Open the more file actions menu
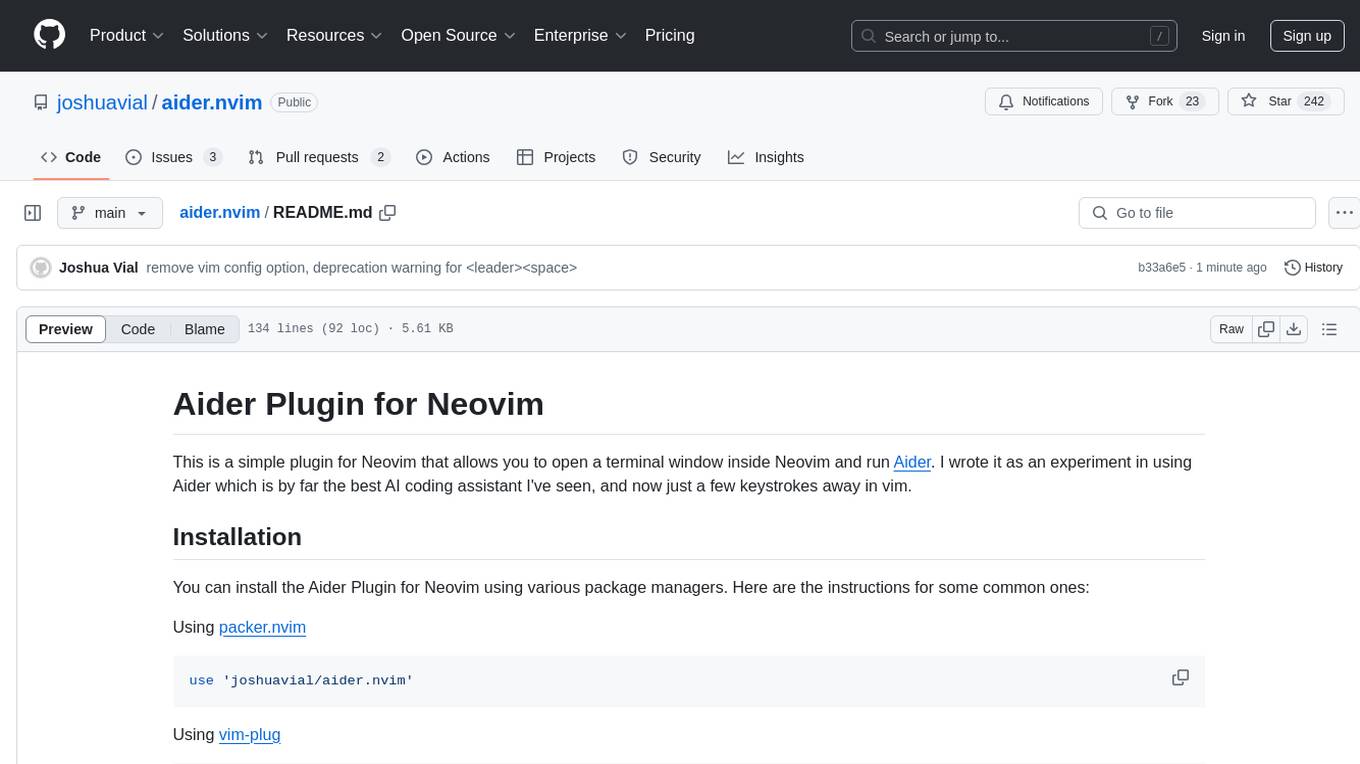Image resolution: width=1360 pixels, height=764 pixels. (1344, 213)
